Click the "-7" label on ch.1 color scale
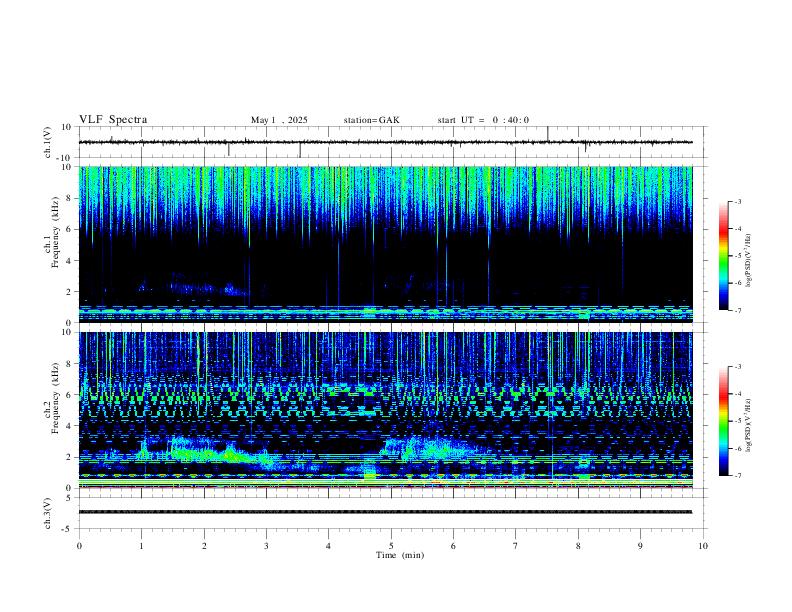Image resolution: width=792 pixels, height=612 pixels. pos(738,311)
